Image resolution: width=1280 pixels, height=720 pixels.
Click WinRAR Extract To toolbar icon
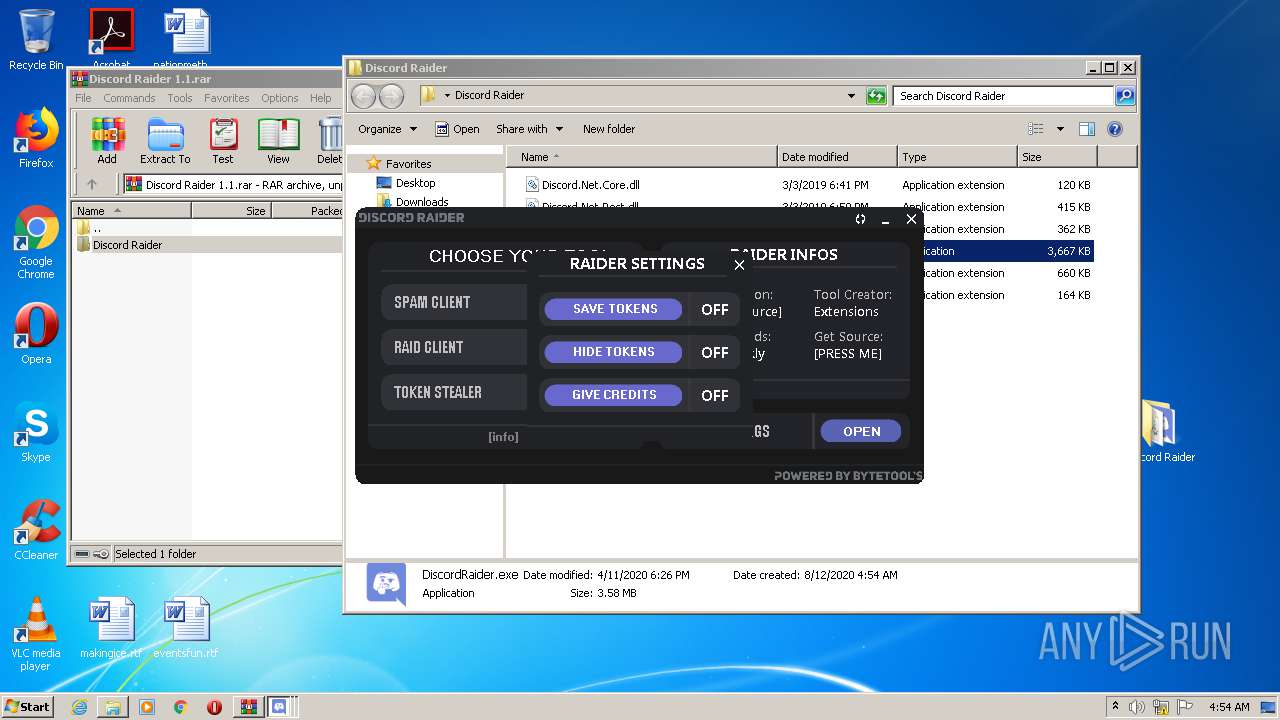pyautogui.click(x=165, y=141)
